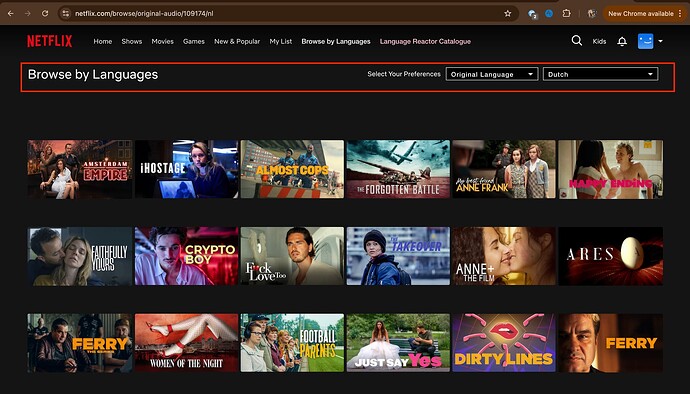Open Ferry: The Series thumbnail with three men

(x=80, y=343)
